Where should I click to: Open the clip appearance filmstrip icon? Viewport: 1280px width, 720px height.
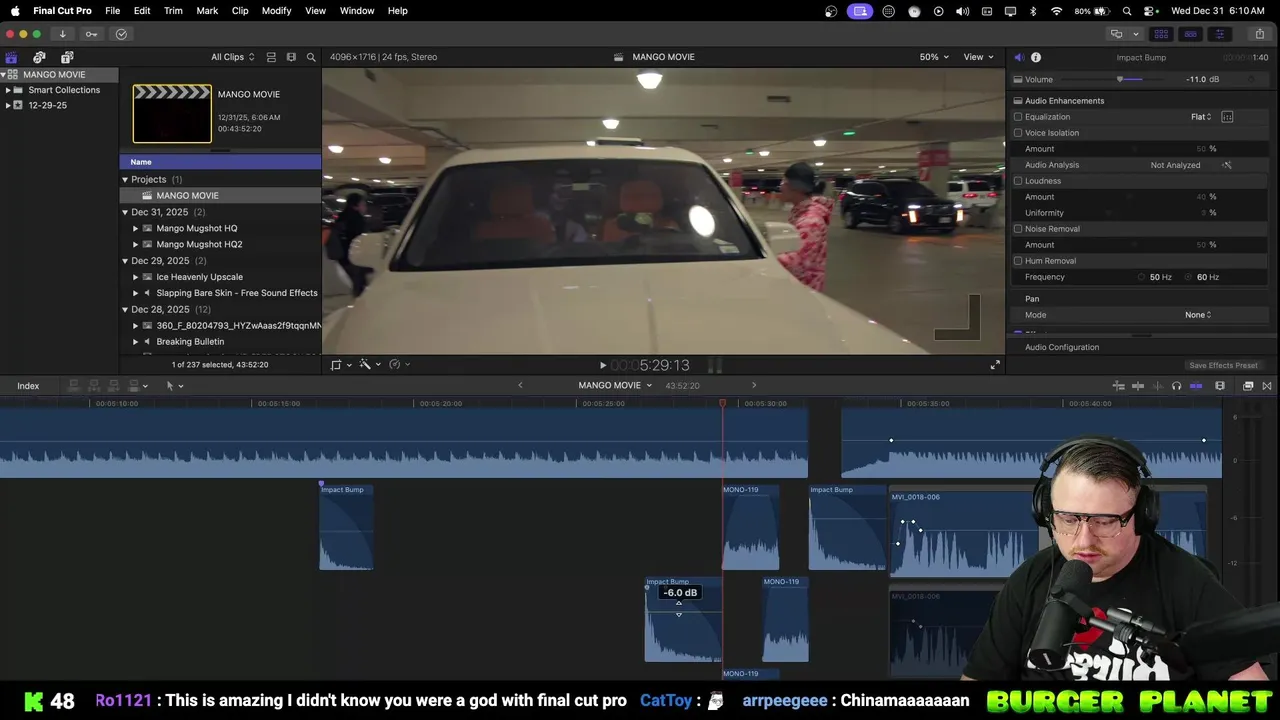pyautogui.click(x=291, y=57)
